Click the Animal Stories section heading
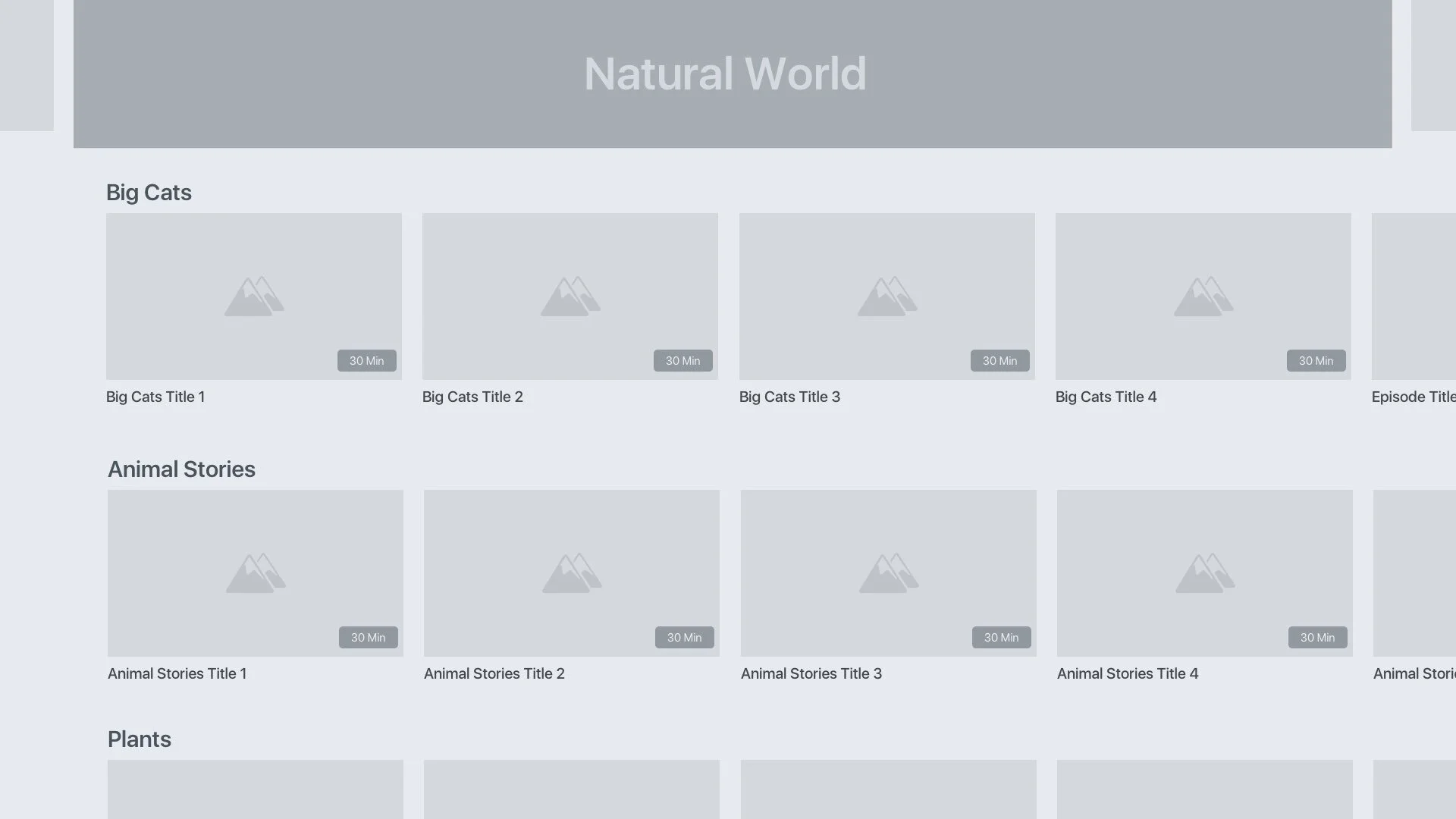Image resolution: width=1456 pixels, height=819 pixels. click(181, 469)
